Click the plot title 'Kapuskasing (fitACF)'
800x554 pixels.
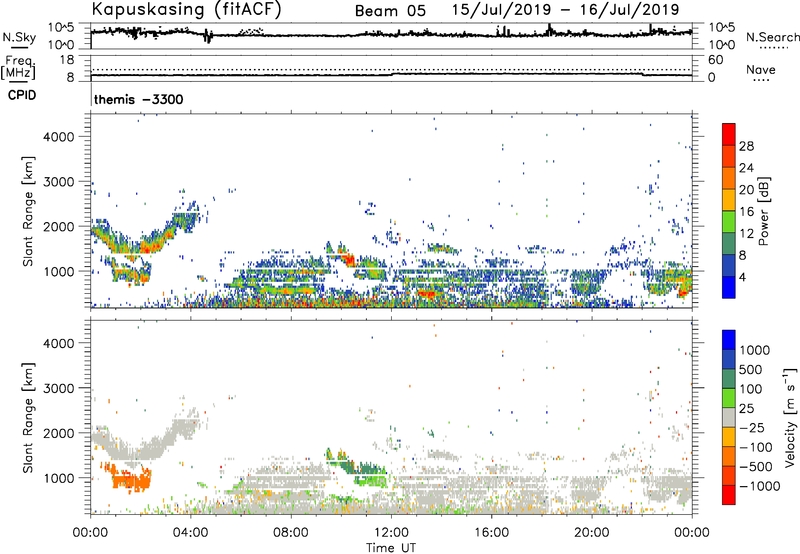coord(186,10)
